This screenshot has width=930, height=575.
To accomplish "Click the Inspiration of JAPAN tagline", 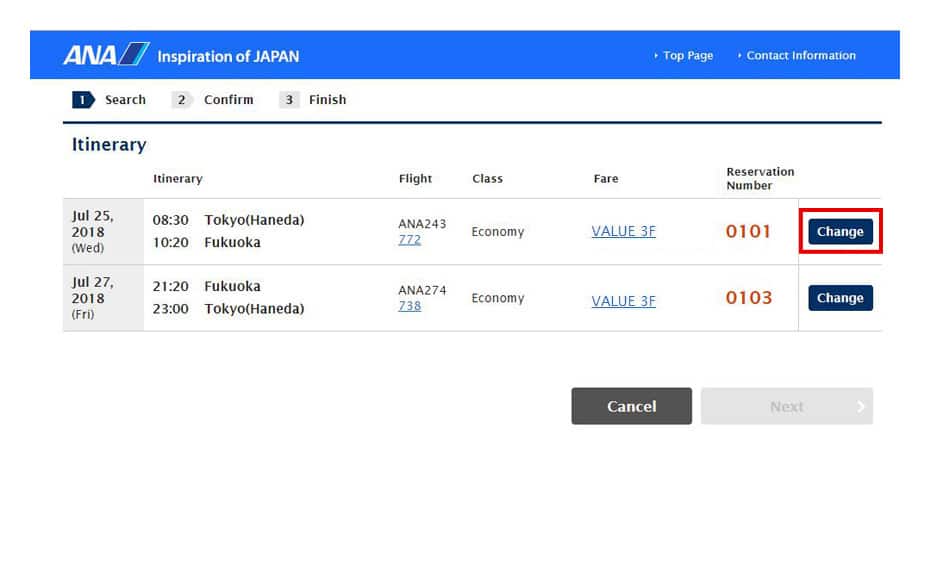I will (x=228, y=56).
